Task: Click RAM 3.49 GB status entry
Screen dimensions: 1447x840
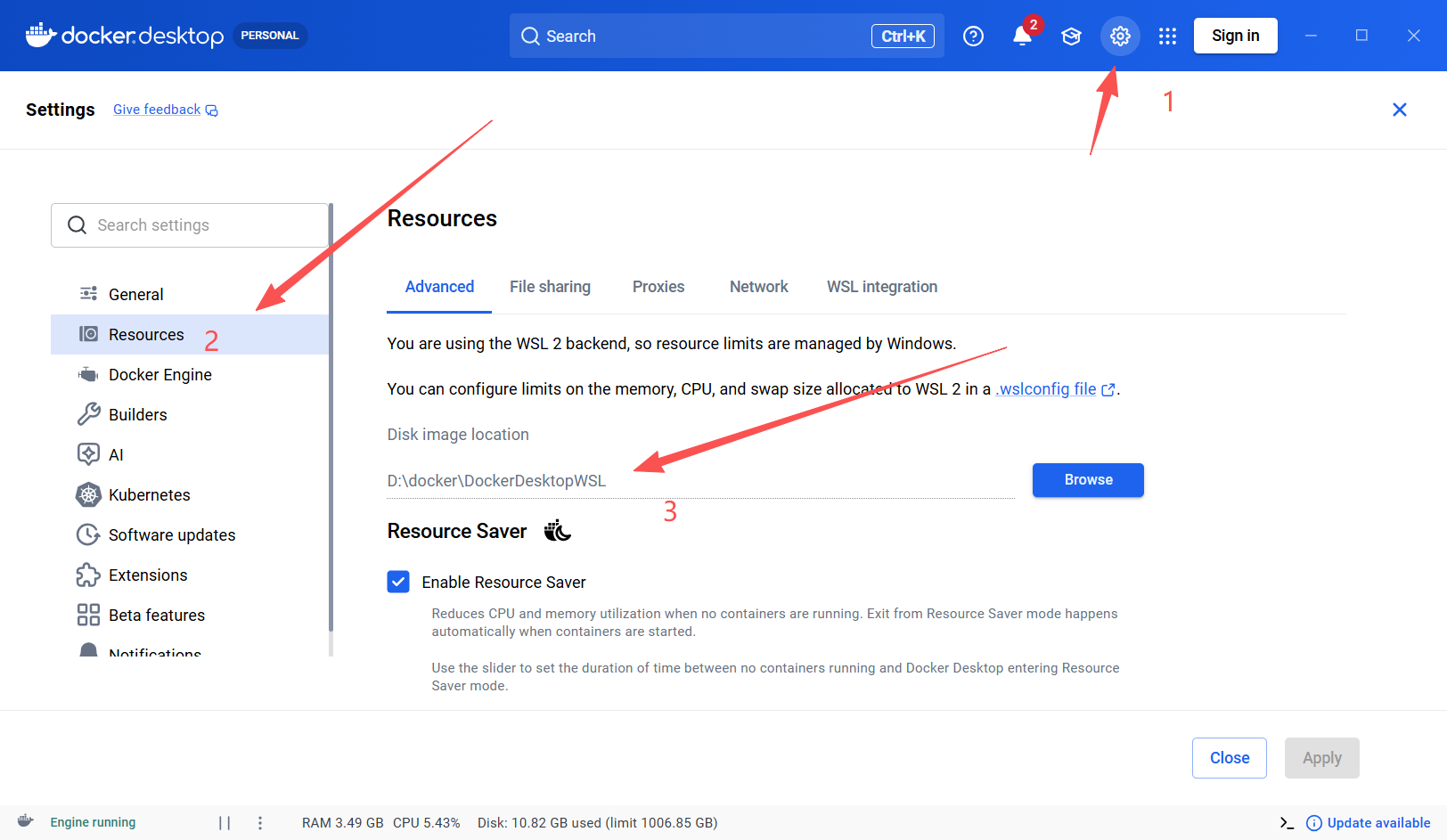Action: pyautogui.click(x=343, y=823)
